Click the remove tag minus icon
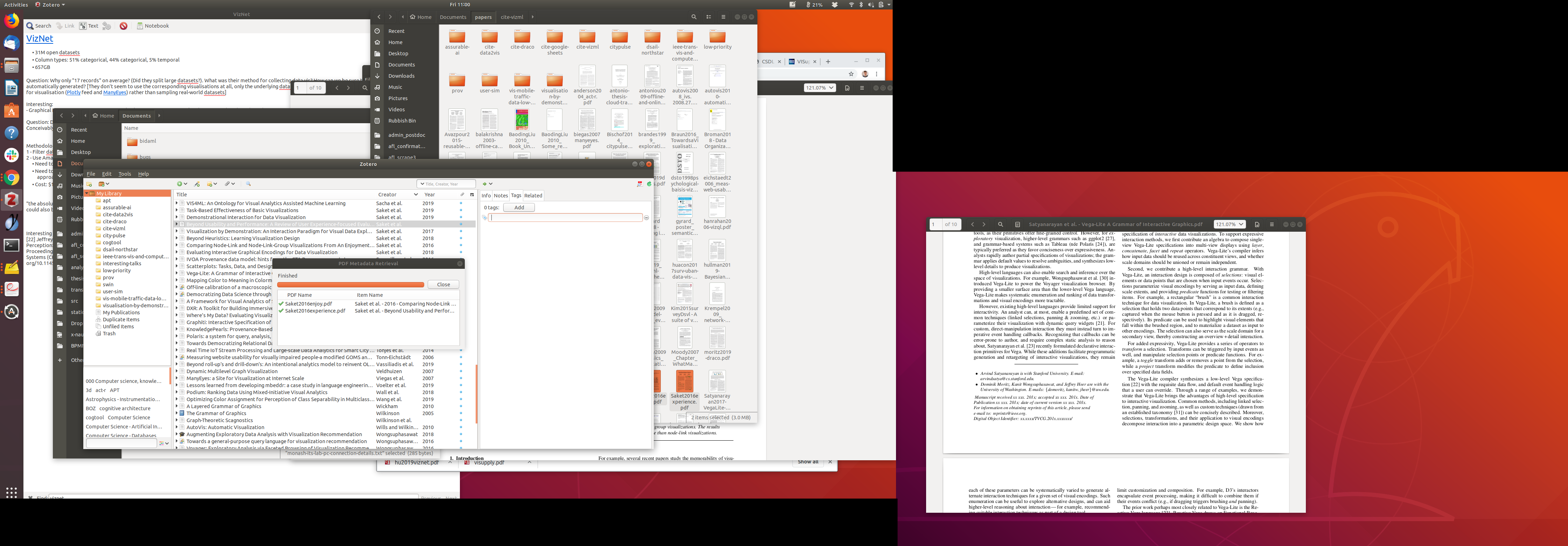 click(x=646, y=218)
